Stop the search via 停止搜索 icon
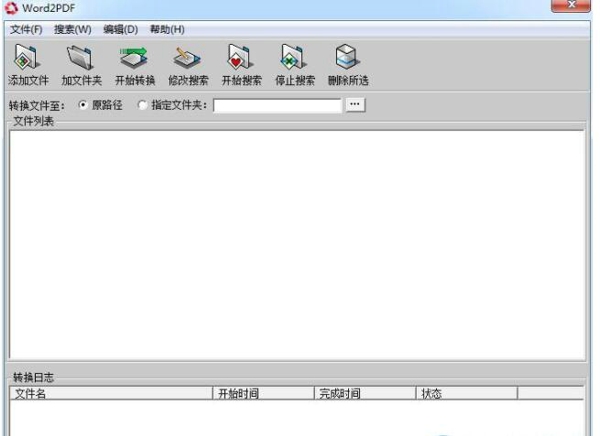The height and width of the screenshot is (436, 600). click(294, 59)
